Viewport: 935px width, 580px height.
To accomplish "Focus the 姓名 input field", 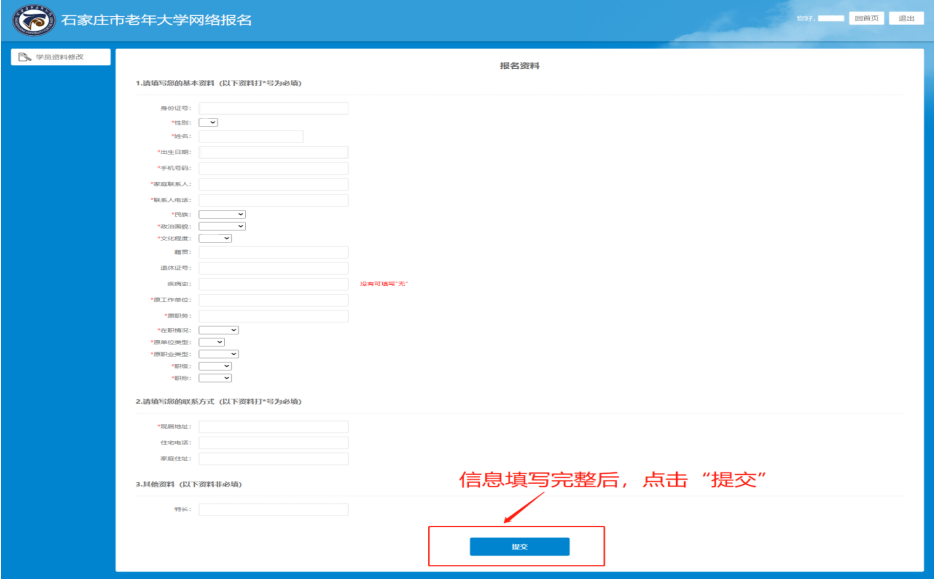I will (x=251, y=137).
